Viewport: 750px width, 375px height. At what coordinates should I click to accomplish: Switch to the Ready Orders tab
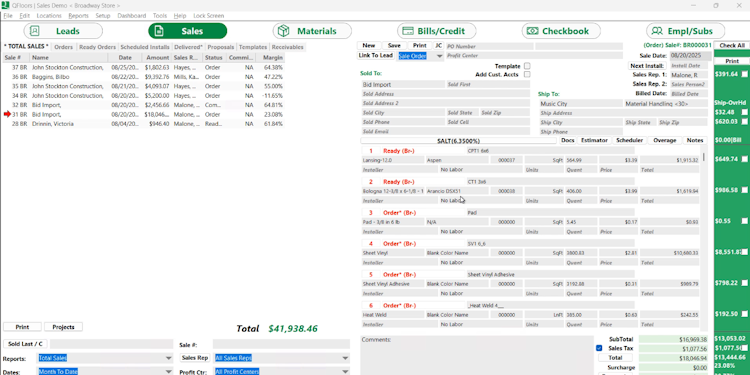(x=98, y=47)
